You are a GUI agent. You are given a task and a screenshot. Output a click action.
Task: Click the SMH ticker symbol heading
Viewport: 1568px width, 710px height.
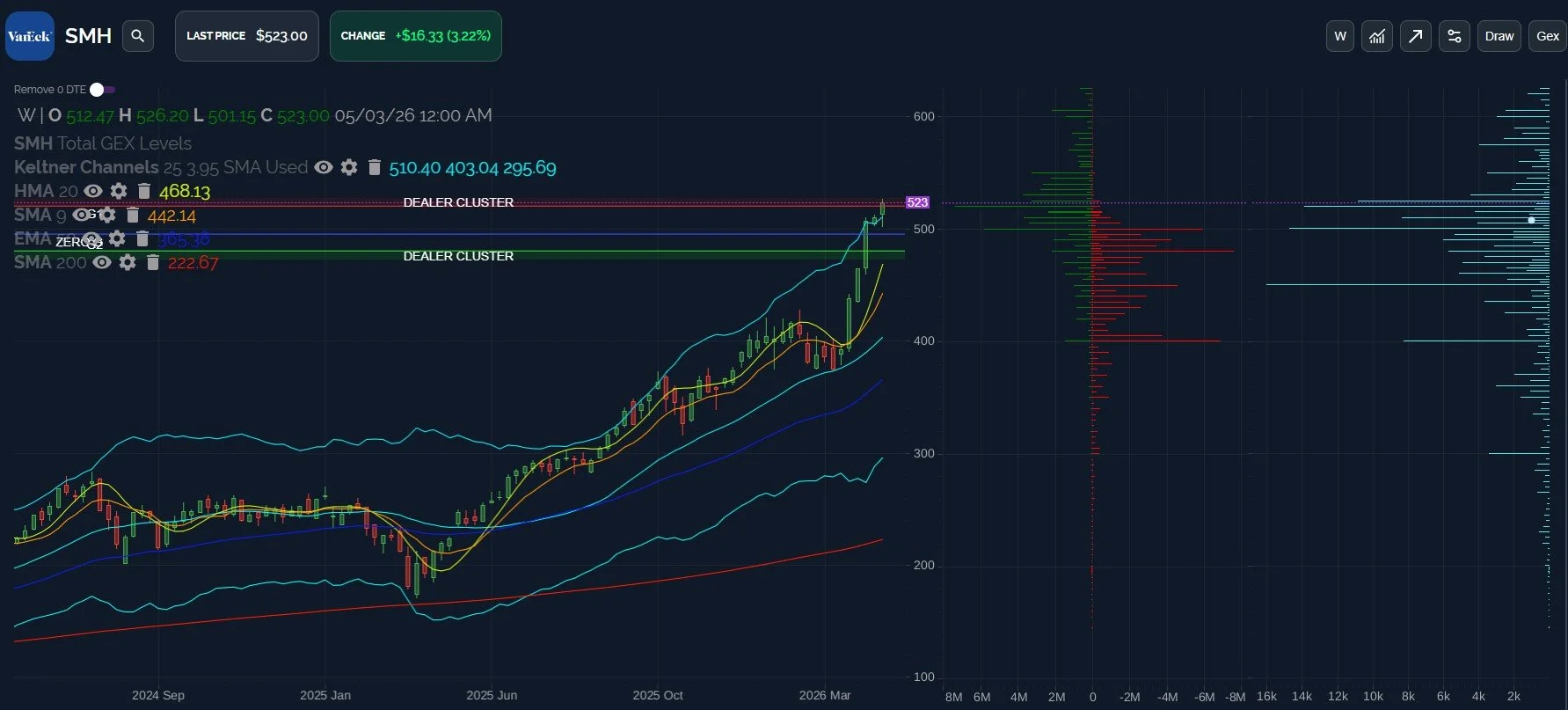coord(88,36)
